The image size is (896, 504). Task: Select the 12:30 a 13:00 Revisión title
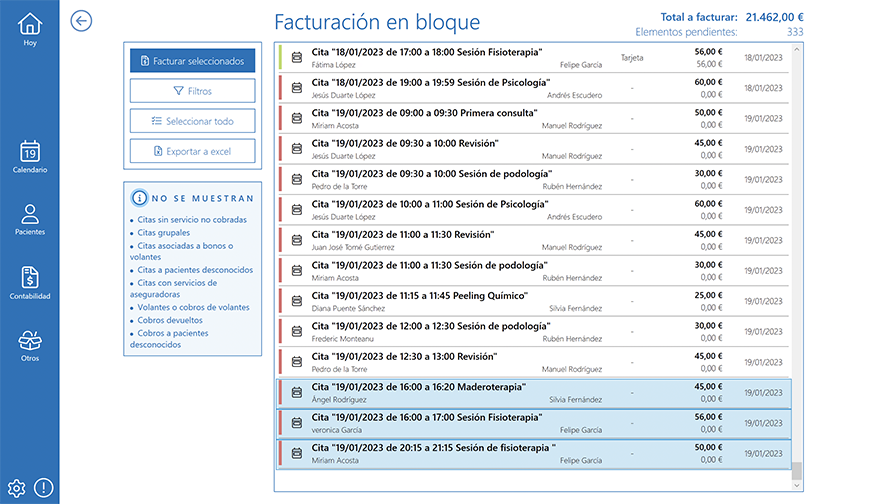tap(405, 356)
